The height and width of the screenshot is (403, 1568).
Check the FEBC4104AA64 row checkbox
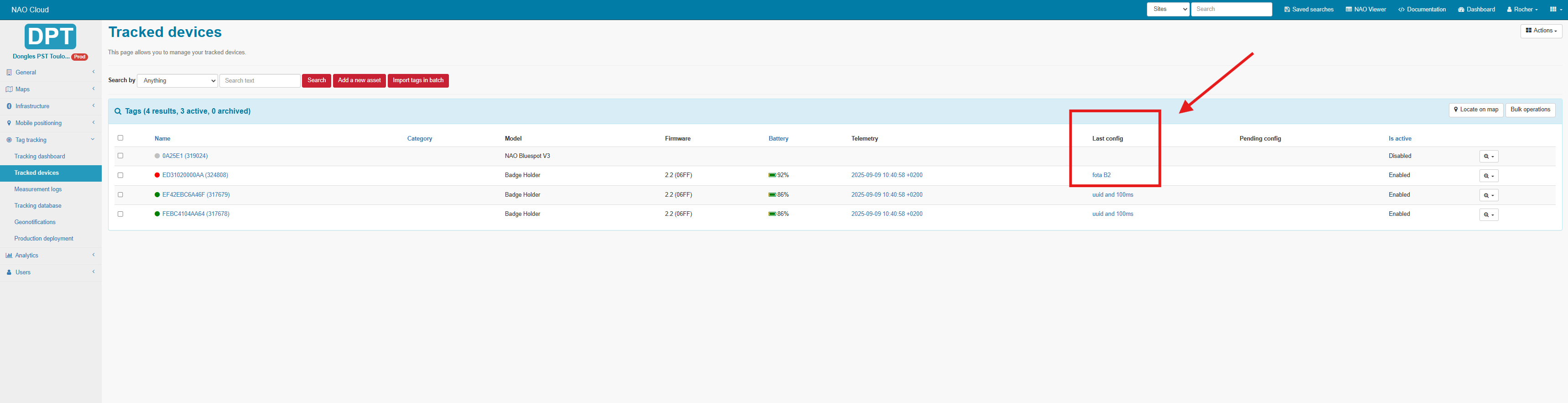point(120,215)
